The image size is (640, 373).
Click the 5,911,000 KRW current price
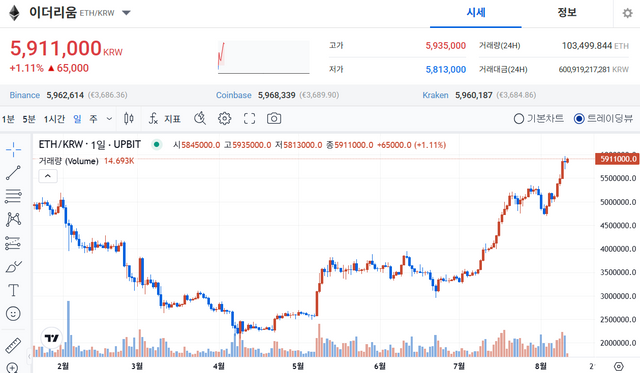pos(66,49)
